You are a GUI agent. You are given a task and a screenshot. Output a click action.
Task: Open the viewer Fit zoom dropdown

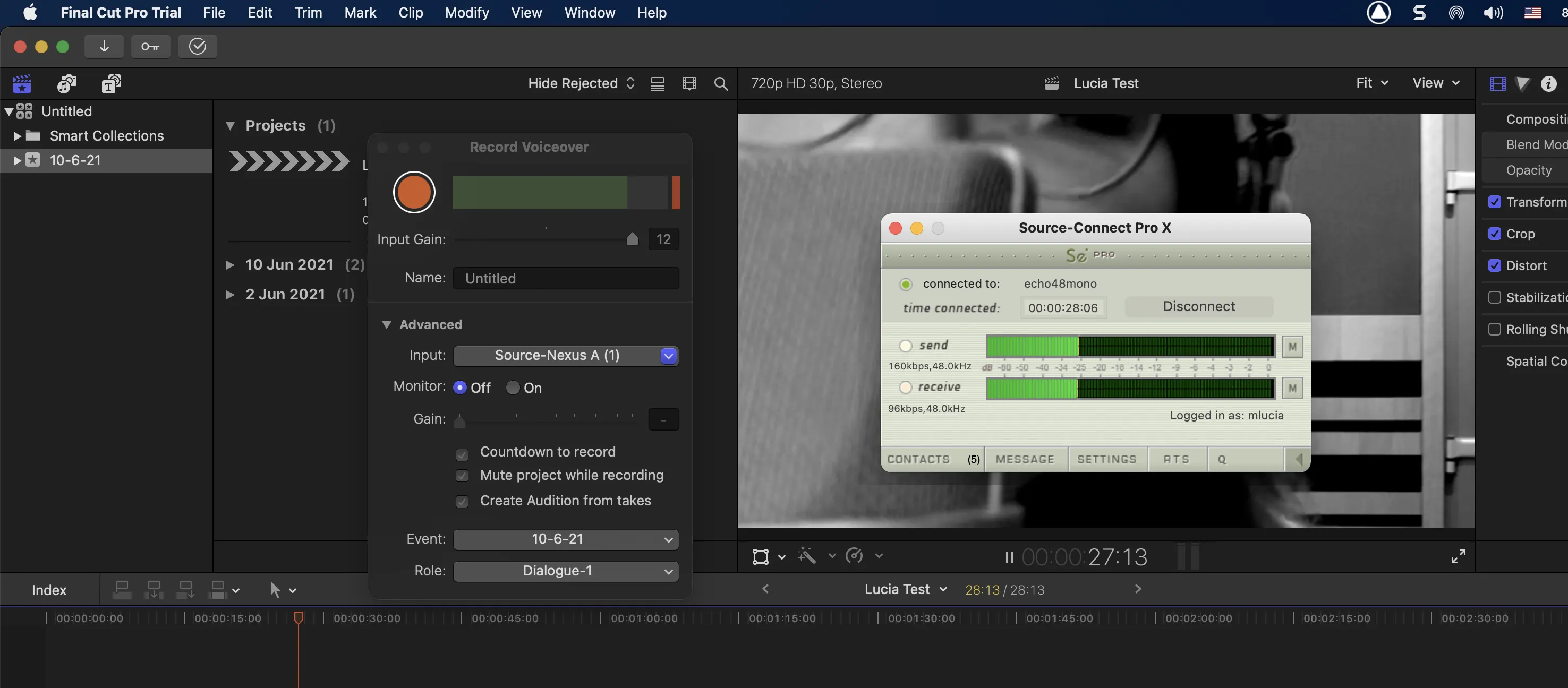tap(1372, 83)
